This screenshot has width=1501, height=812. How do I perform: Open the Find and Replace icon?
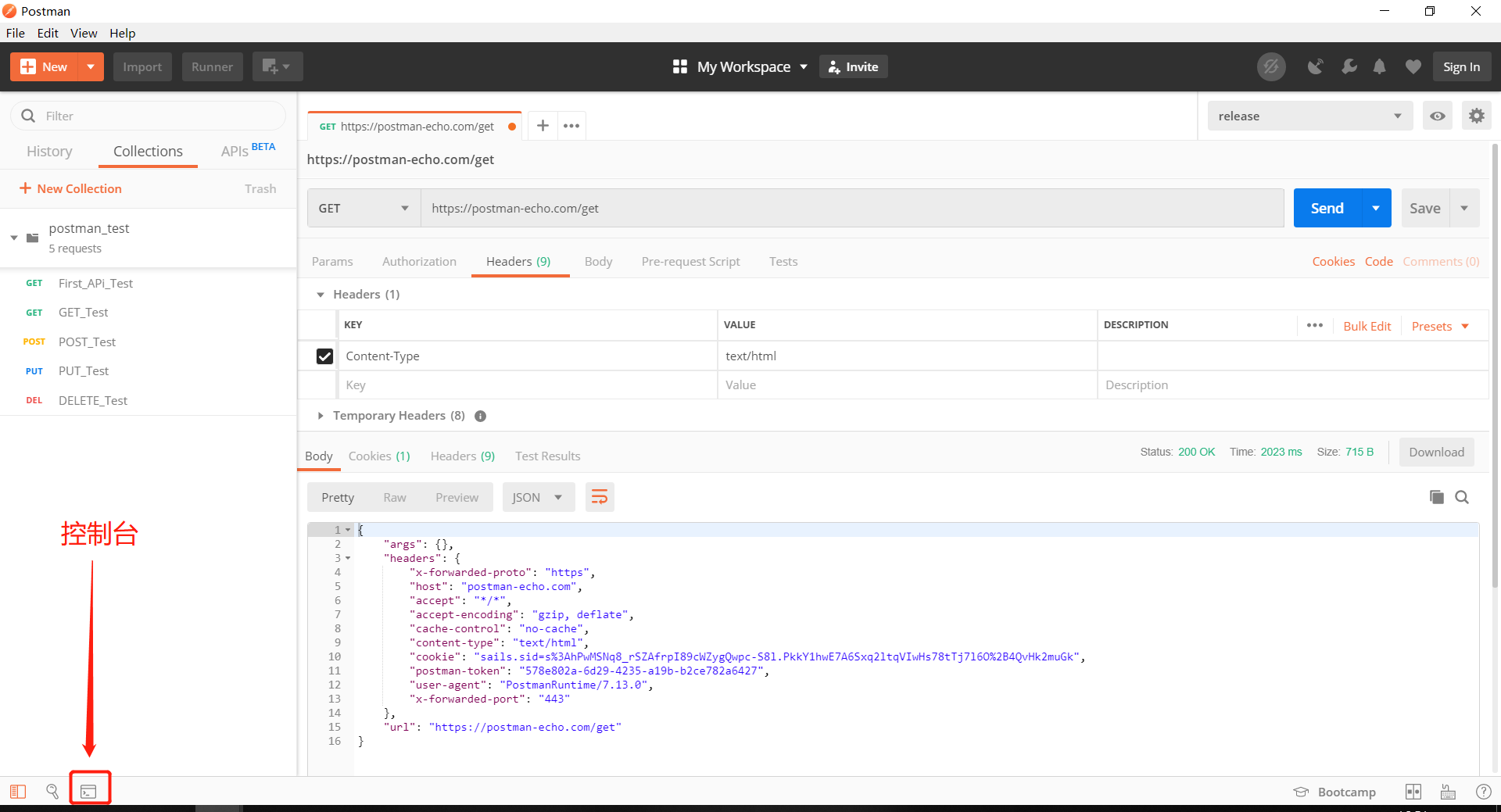click(52, 792)
